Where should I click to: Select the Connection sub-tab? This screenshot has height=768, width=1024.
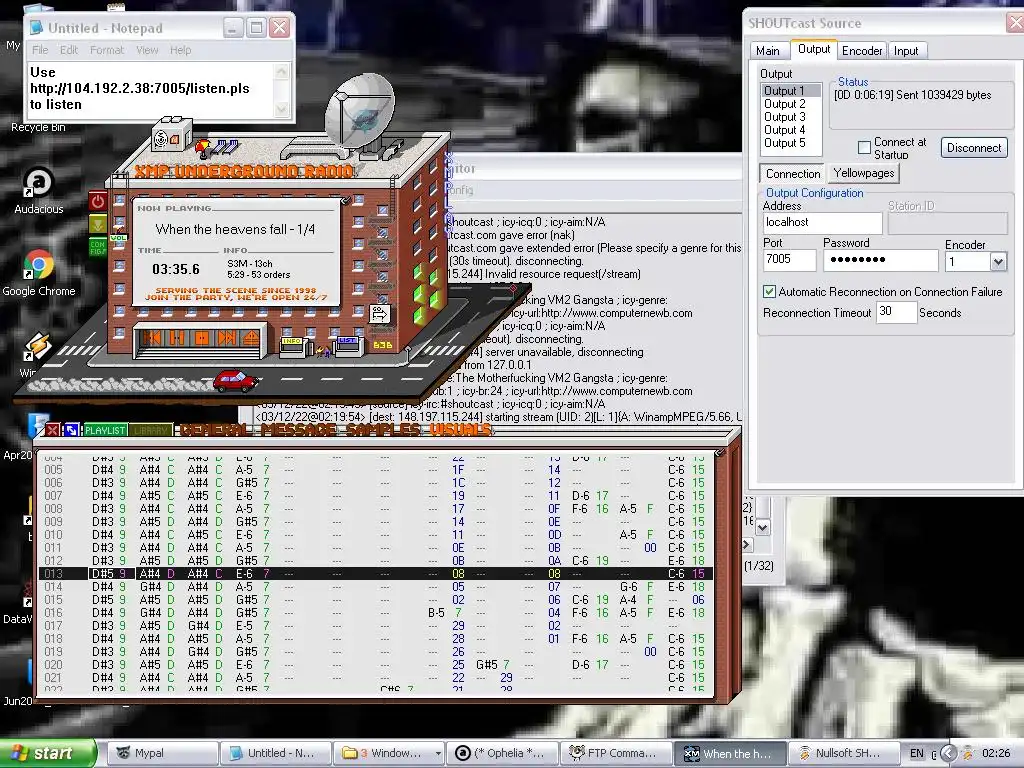793,174
